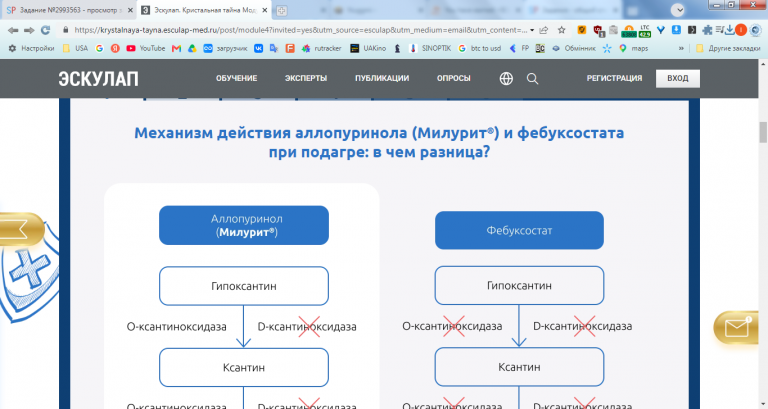Bookmark this page with the star icon

coord(562,30)
